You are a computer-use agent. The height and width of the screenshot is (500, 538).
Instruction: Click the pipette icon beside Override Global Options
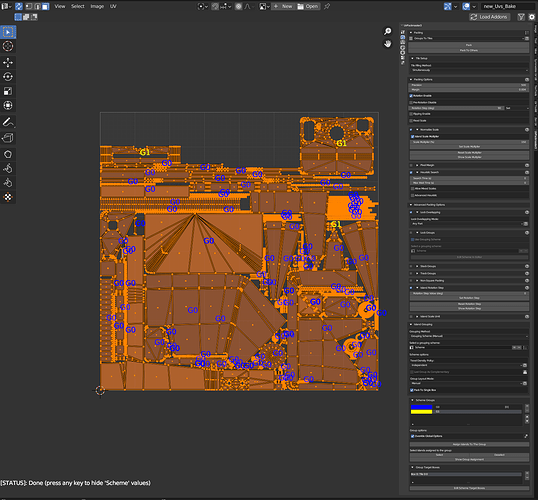coord(526,436)
